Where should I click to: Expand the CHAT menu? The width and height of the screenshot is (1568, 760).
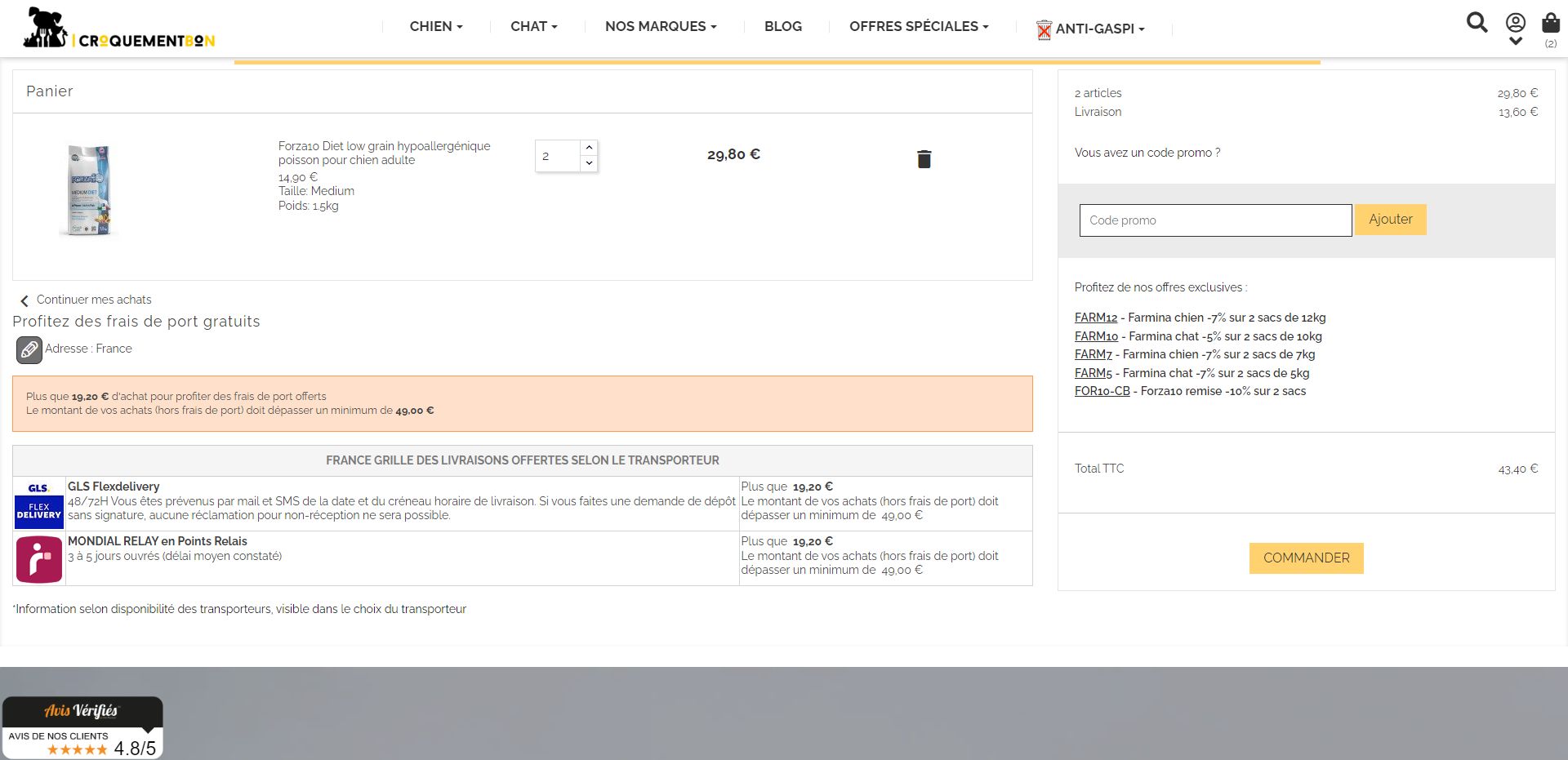click(534, 26)
